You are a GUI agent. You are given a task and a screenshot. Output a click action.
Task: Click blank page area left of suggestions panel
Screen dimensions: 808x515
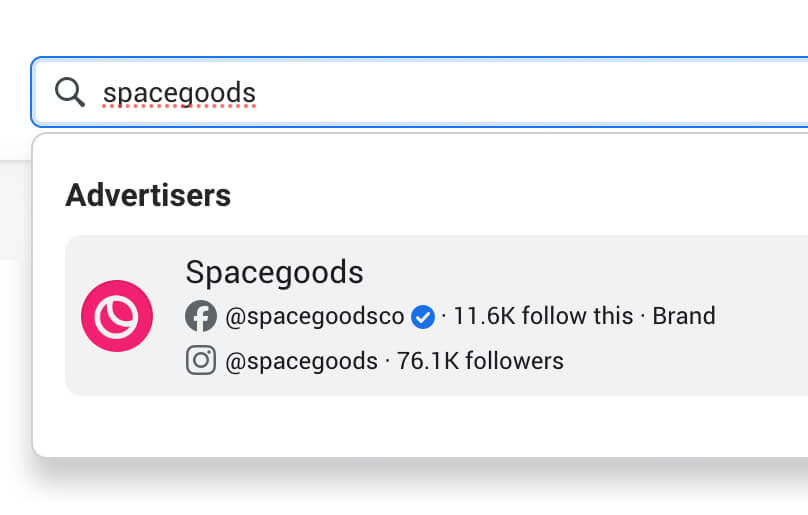click(14, 350)
